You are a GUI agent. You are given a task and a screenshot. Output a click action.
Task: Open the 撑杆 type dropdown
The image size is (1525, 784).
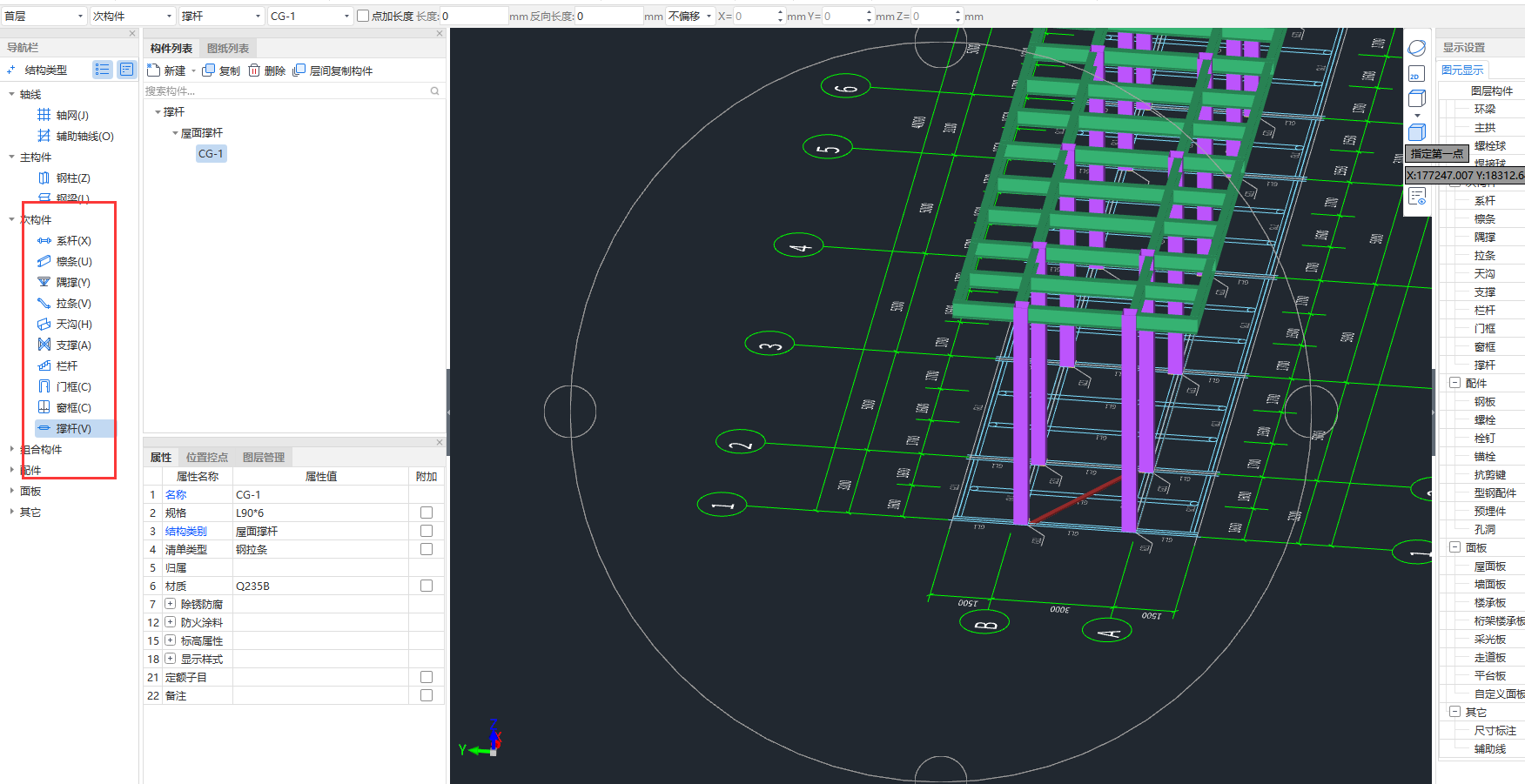pos(221,16)
